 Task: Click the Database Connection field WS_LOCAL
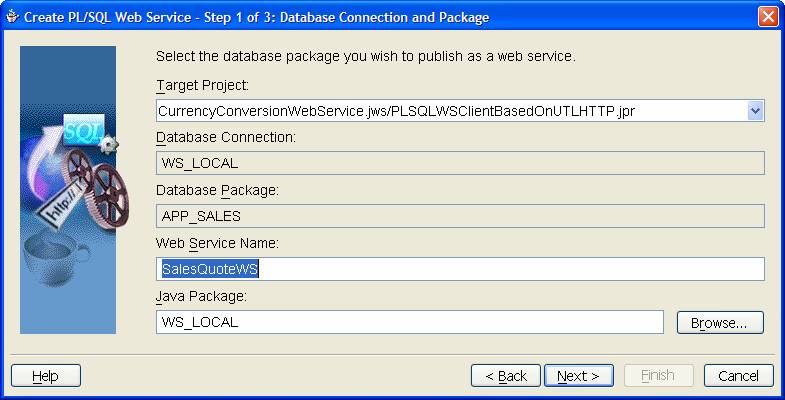(460, 163)
